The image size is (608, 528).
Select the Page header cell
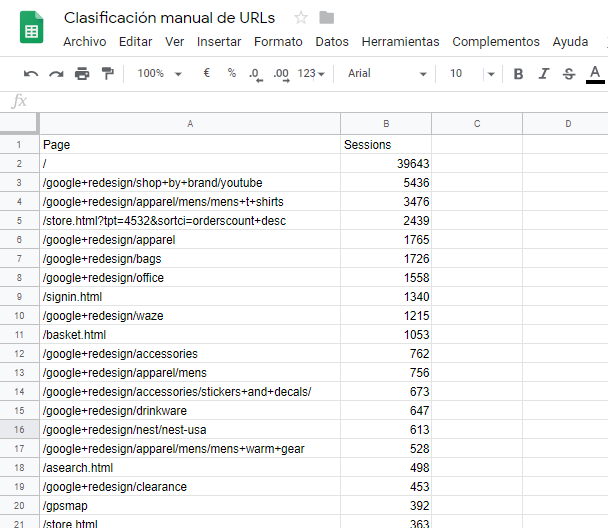tap(190, 145)
